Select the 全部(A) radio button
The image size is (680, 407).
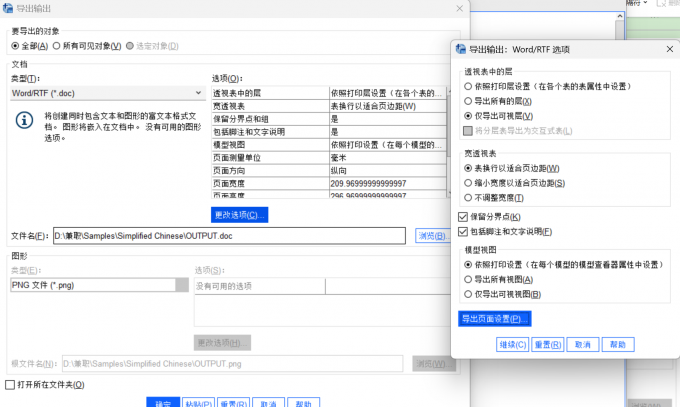tap(15, 46)
